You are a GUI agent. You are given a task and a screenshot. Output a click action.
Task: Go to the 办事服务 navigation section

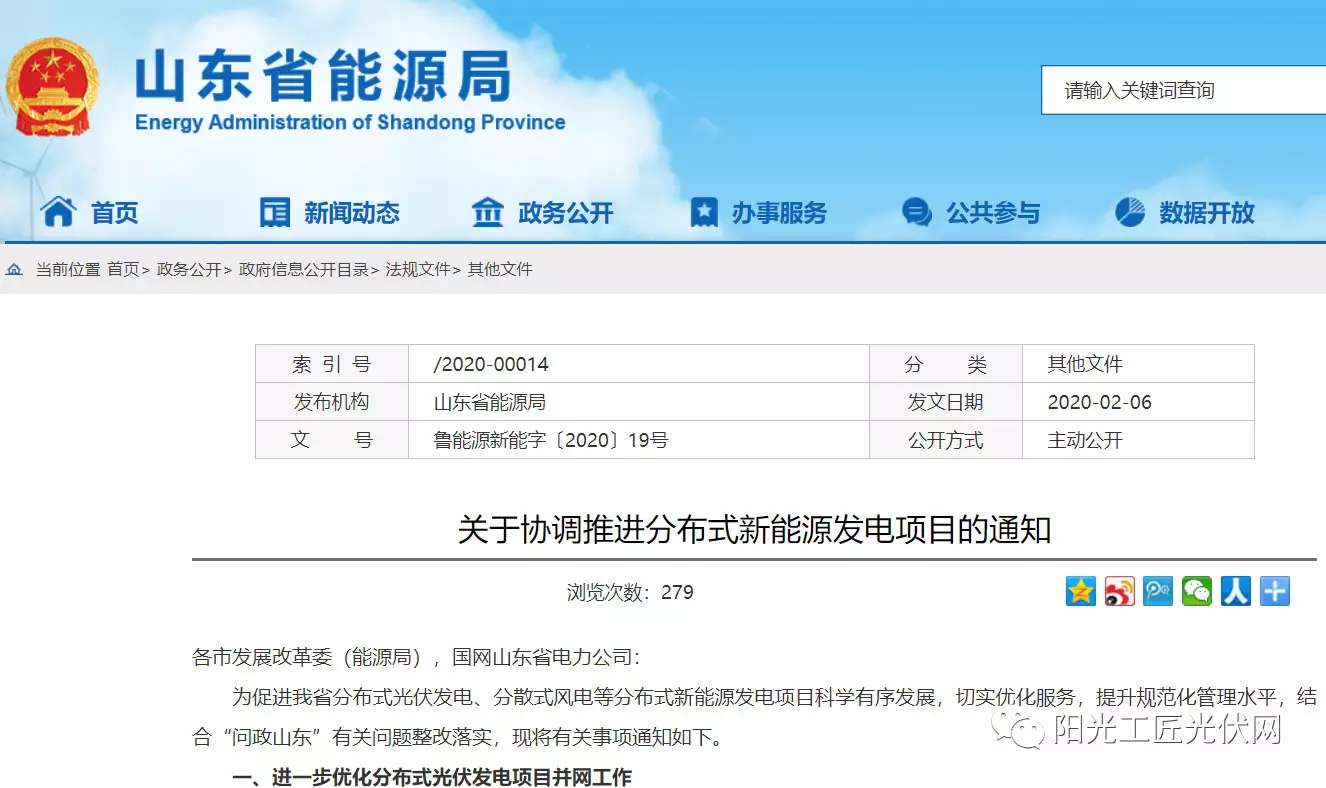click(x=779, y=213)
